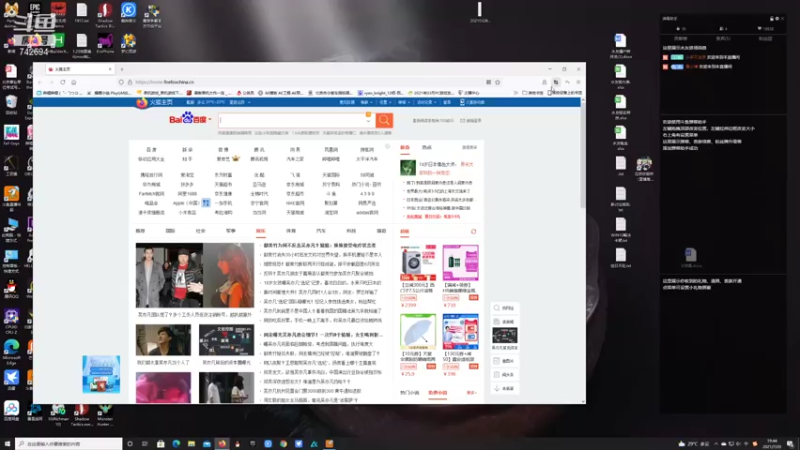Open the Firefox hamburger menu
800x450 pixels.
click(578, 82)
